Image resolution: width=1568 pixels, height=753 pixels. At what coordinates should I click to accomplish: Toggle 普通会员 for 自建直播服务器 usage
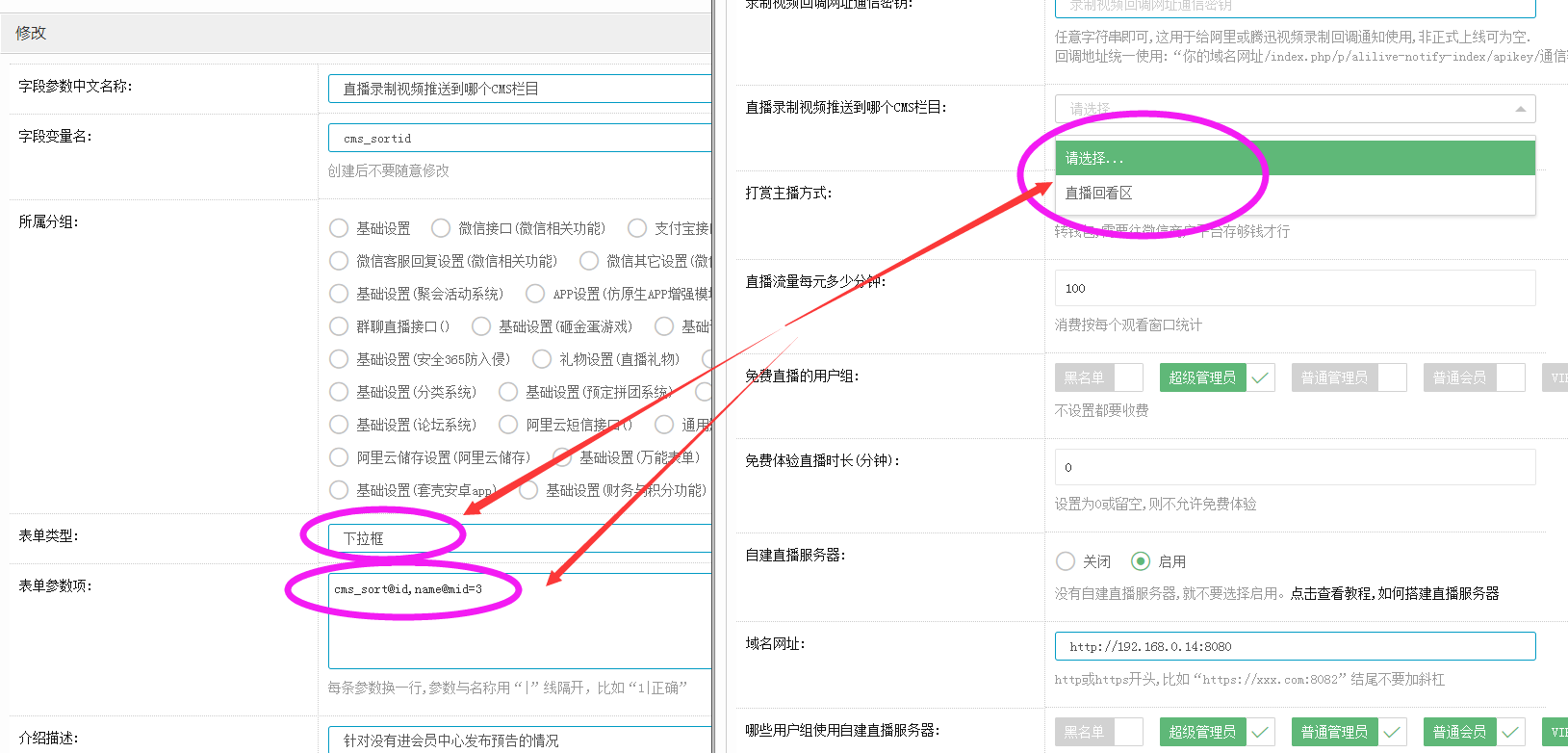click(x=1473, y=732)
